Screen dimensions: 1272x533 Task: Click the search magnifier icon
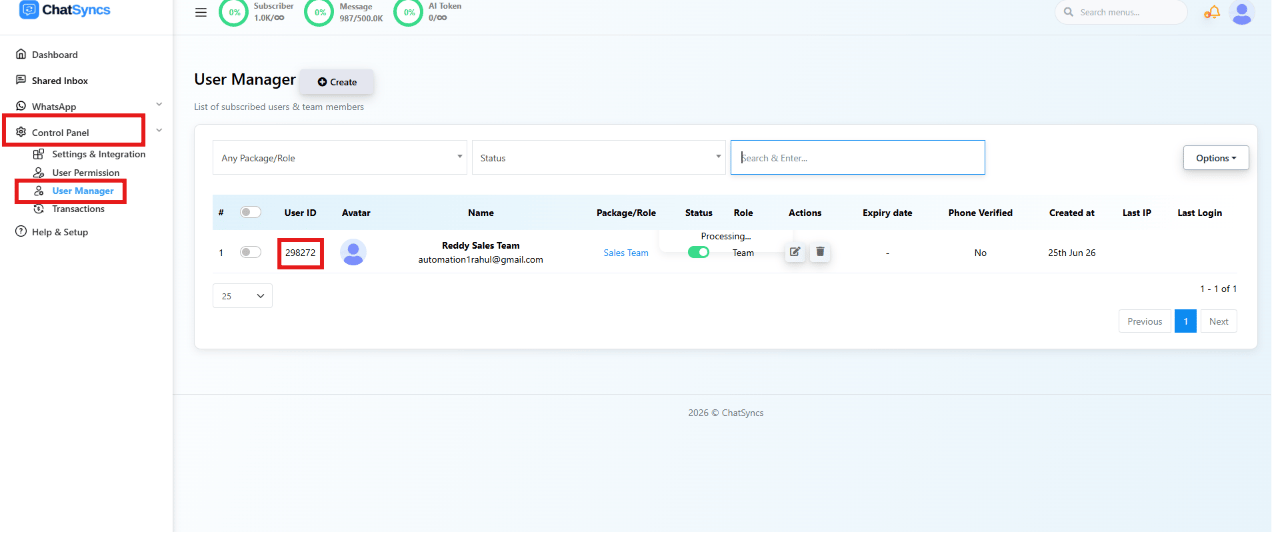click(1069, 13)
